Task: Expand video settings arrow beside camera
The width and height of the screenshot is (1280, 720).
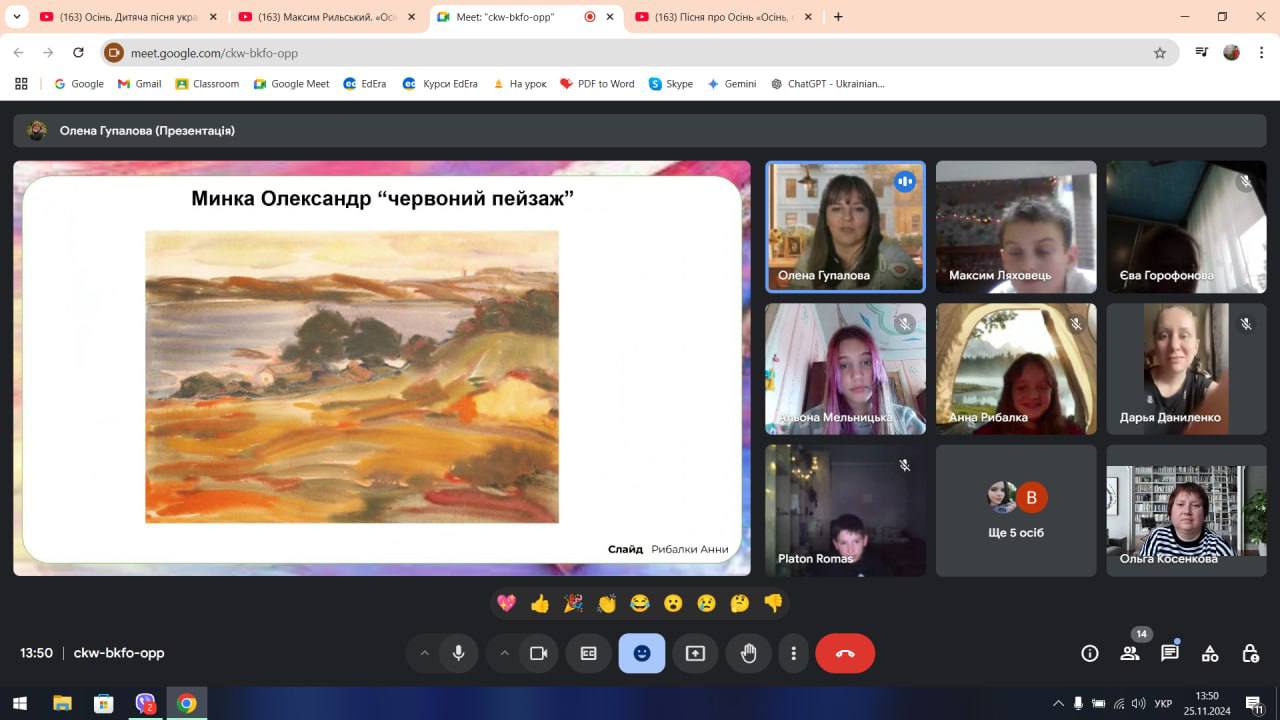Action: (x=504, y=654)
